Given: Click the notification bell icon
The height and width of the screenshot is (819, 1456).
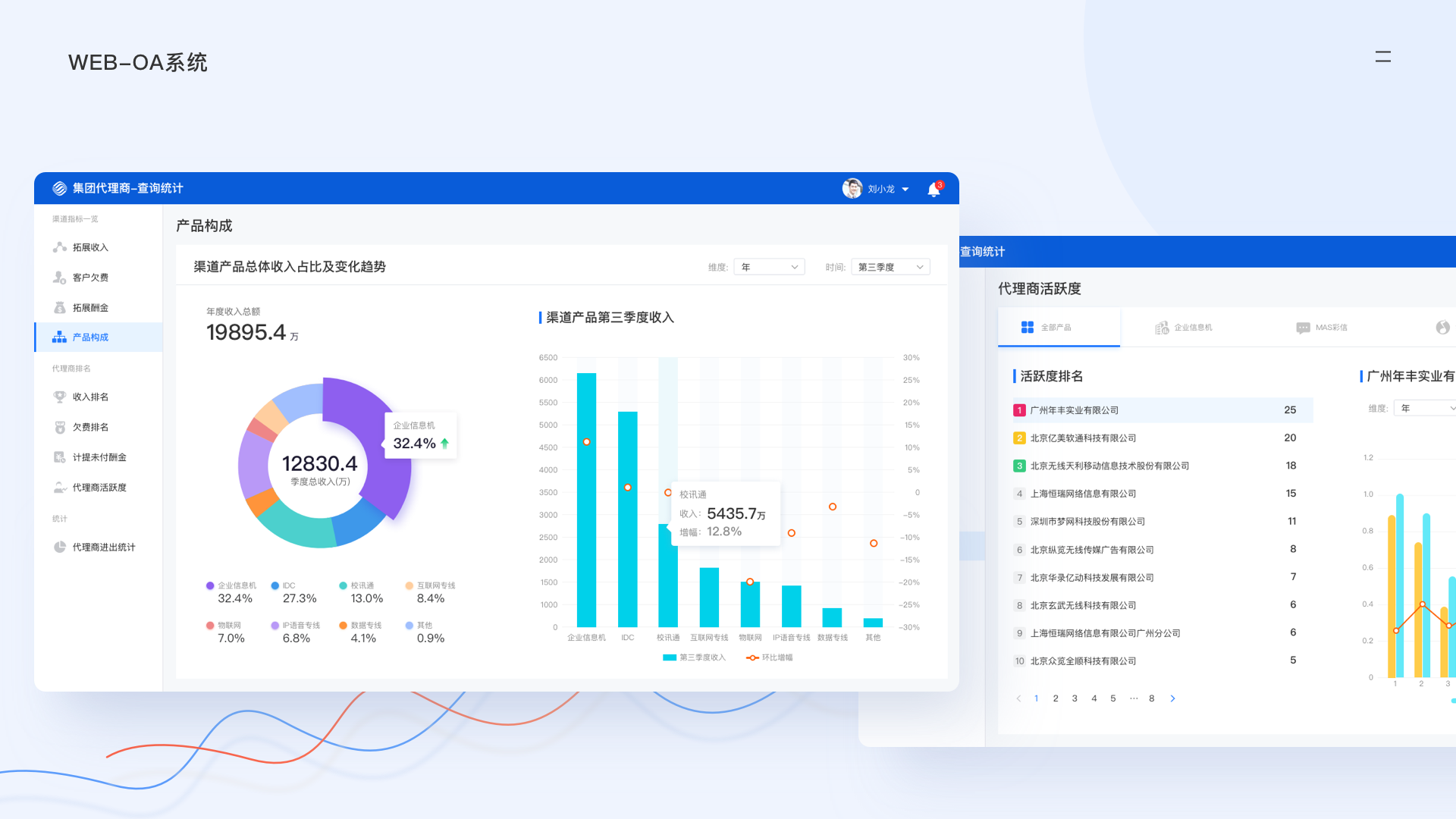Looking at the screenshot, I should [934, 190].
